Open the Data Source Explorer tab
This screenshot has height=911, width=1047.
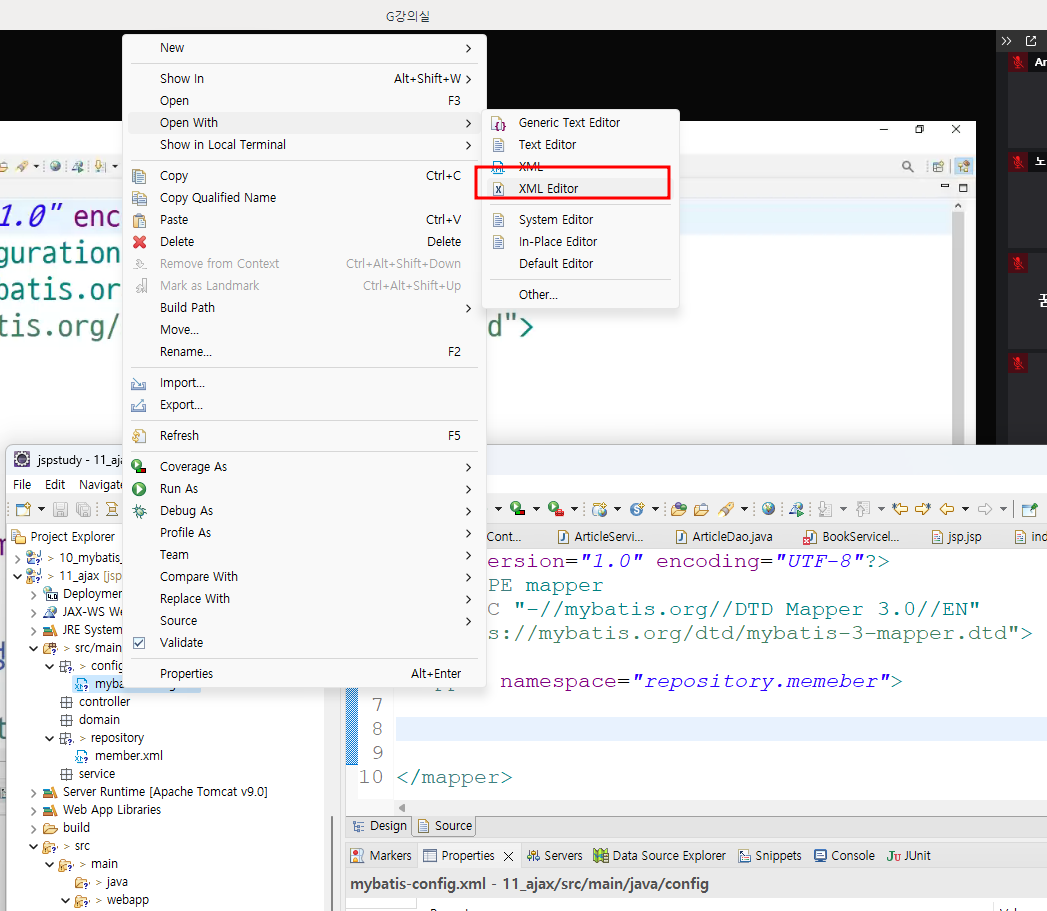(659, 856)
